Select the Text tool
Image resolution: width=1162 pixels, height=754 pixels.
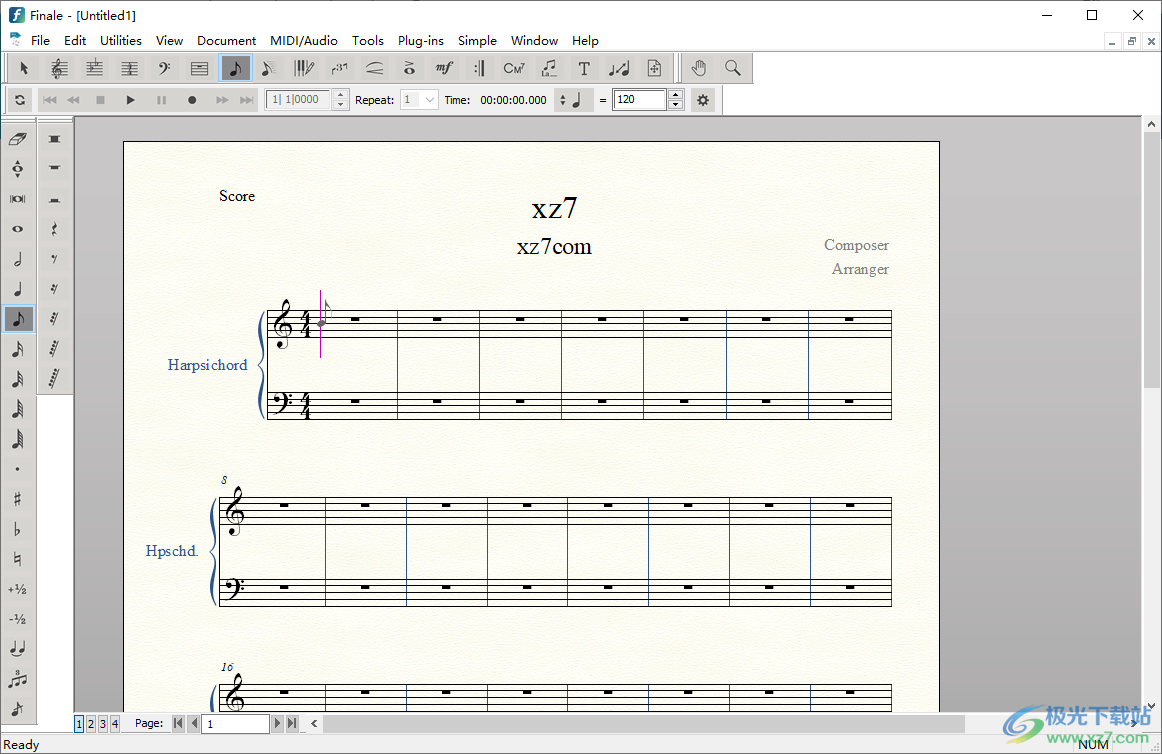(584, 68)
